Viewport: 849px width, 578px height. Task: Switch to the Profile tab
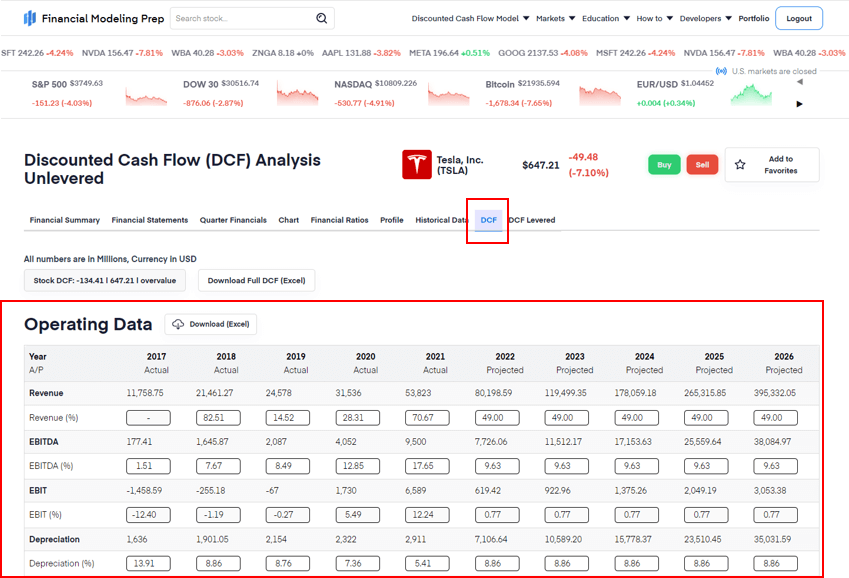click(391, 220)
